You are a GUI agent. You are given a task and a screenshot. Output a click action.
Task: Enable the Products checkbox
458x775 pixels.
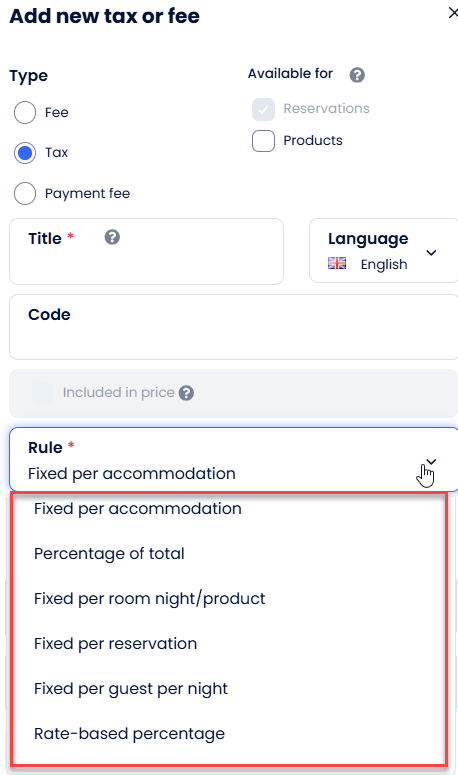pos(263,141)
